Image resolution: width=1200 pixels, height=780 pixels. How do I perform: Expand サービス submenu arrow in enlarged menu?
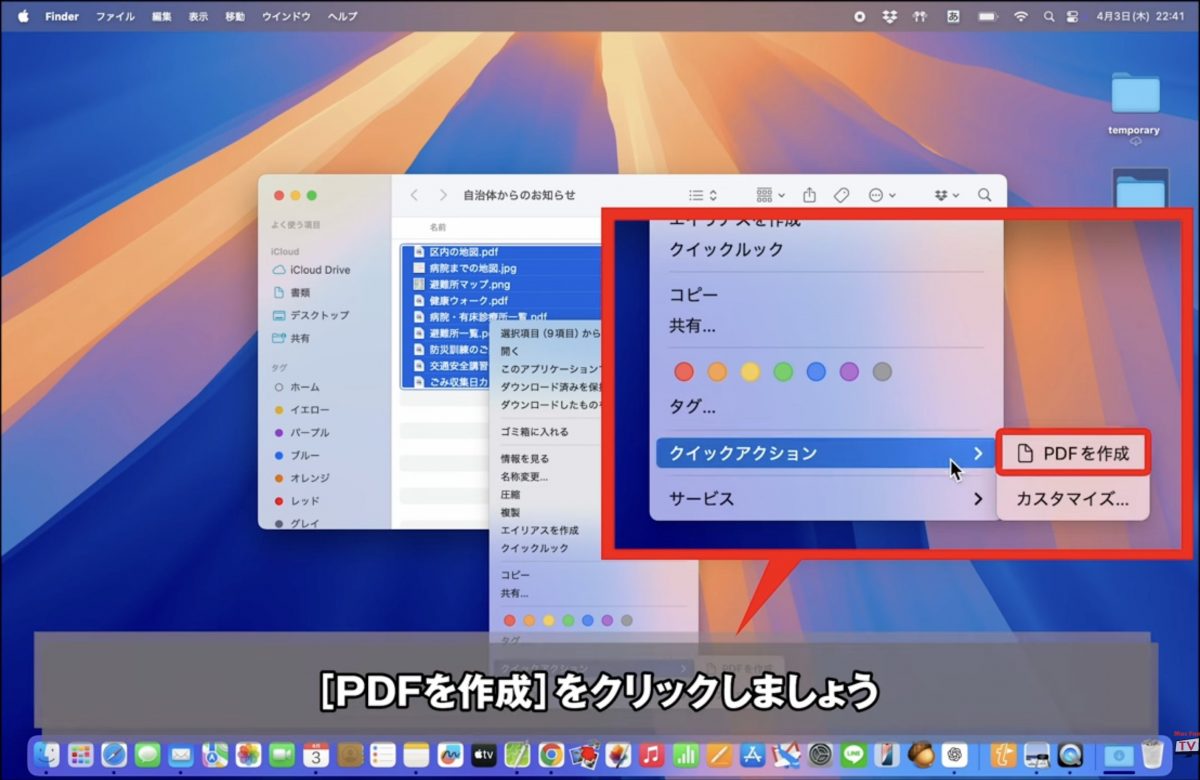click(978, 498)
